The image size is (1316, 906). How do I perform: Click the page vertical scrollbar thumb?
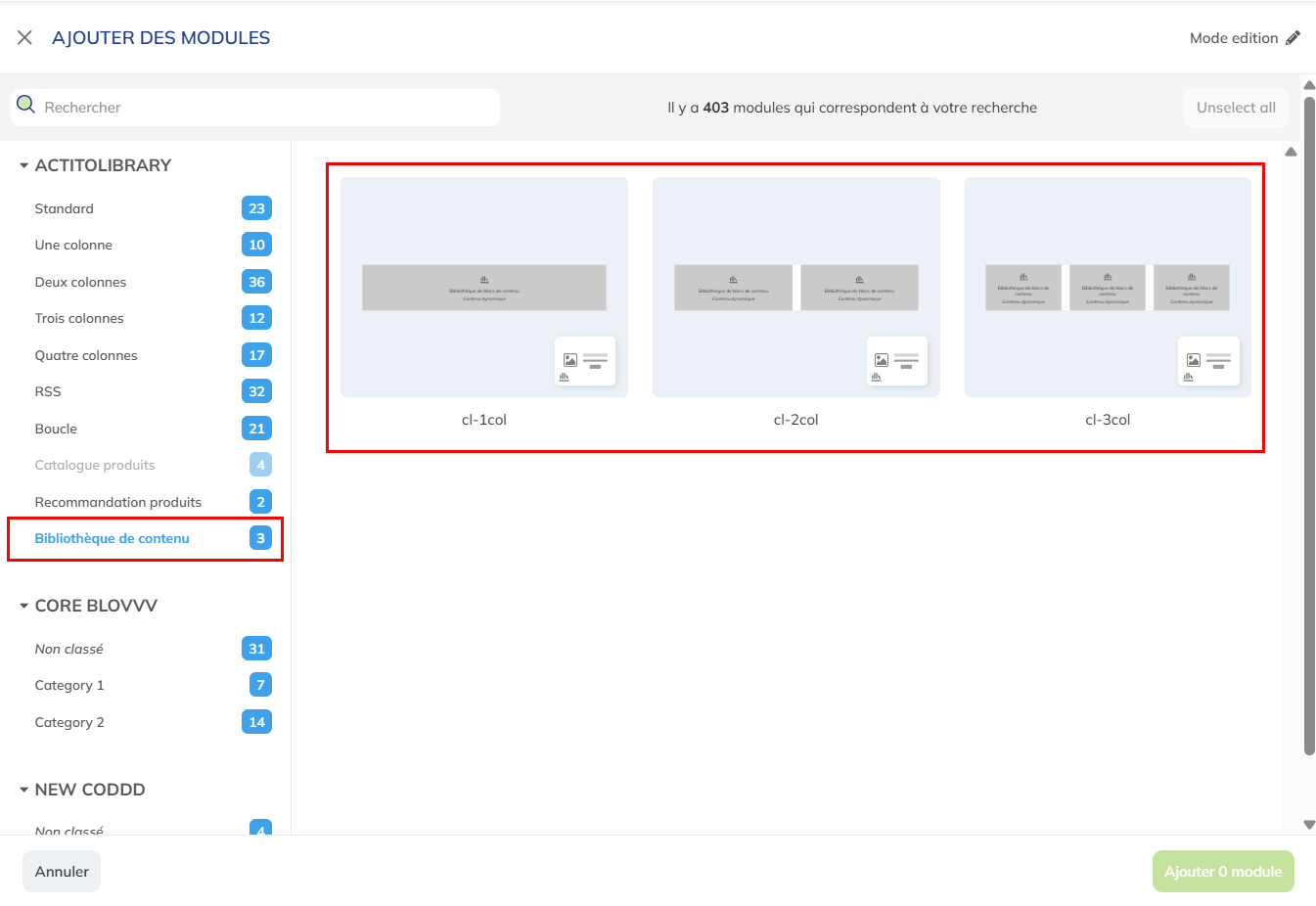click(x=1309, y=427)
